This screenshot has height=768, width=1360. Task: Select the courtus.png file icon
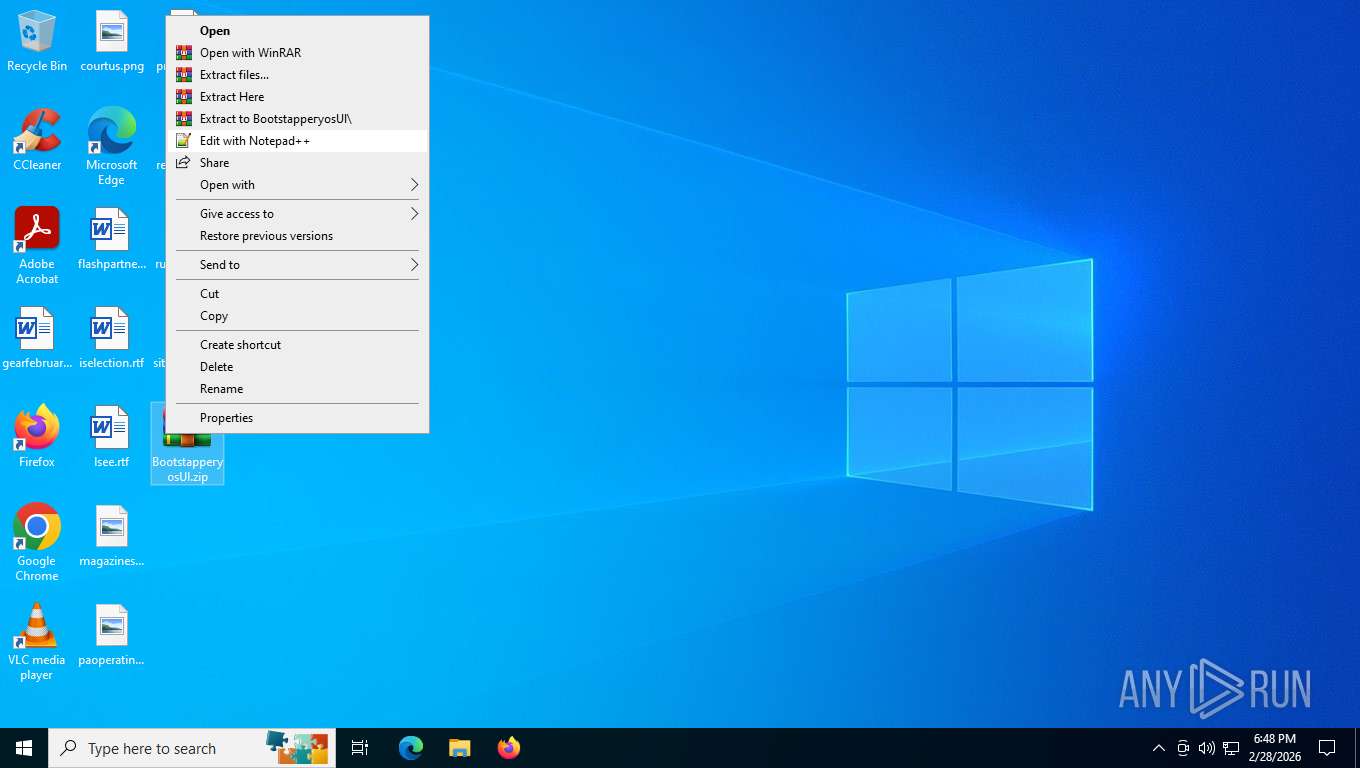(x=112, y=42)
